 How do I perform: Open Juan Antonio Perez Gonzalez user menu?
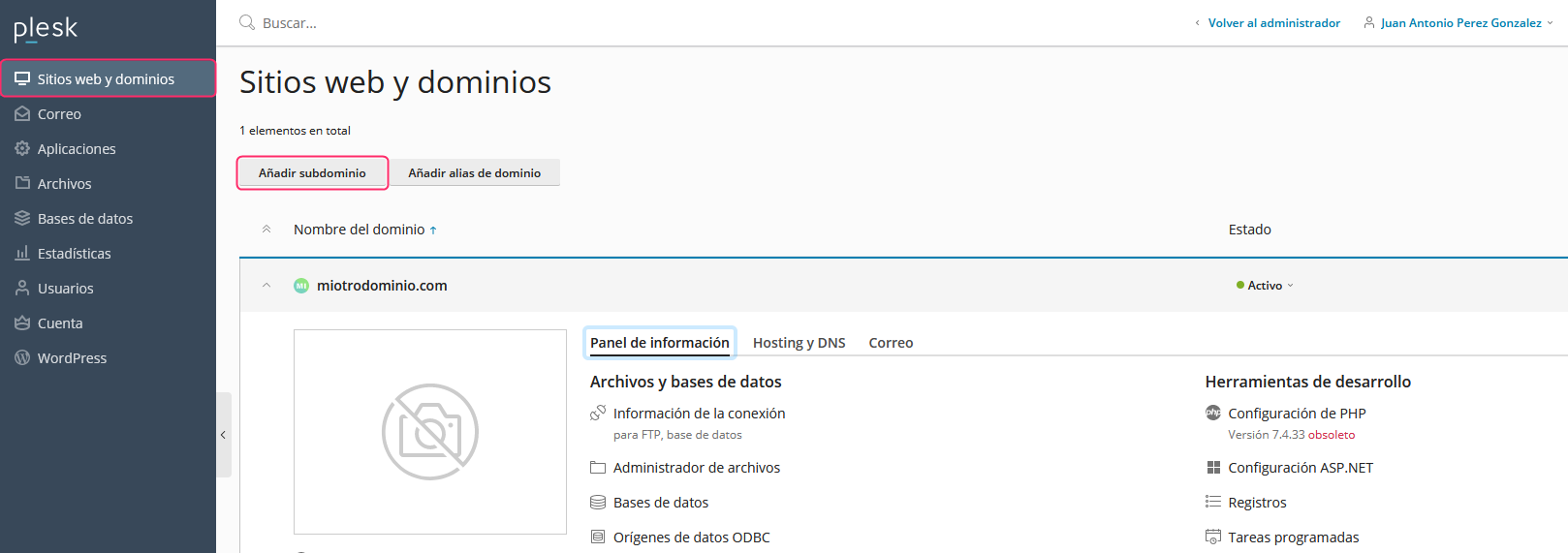[x=1459, y=23]
